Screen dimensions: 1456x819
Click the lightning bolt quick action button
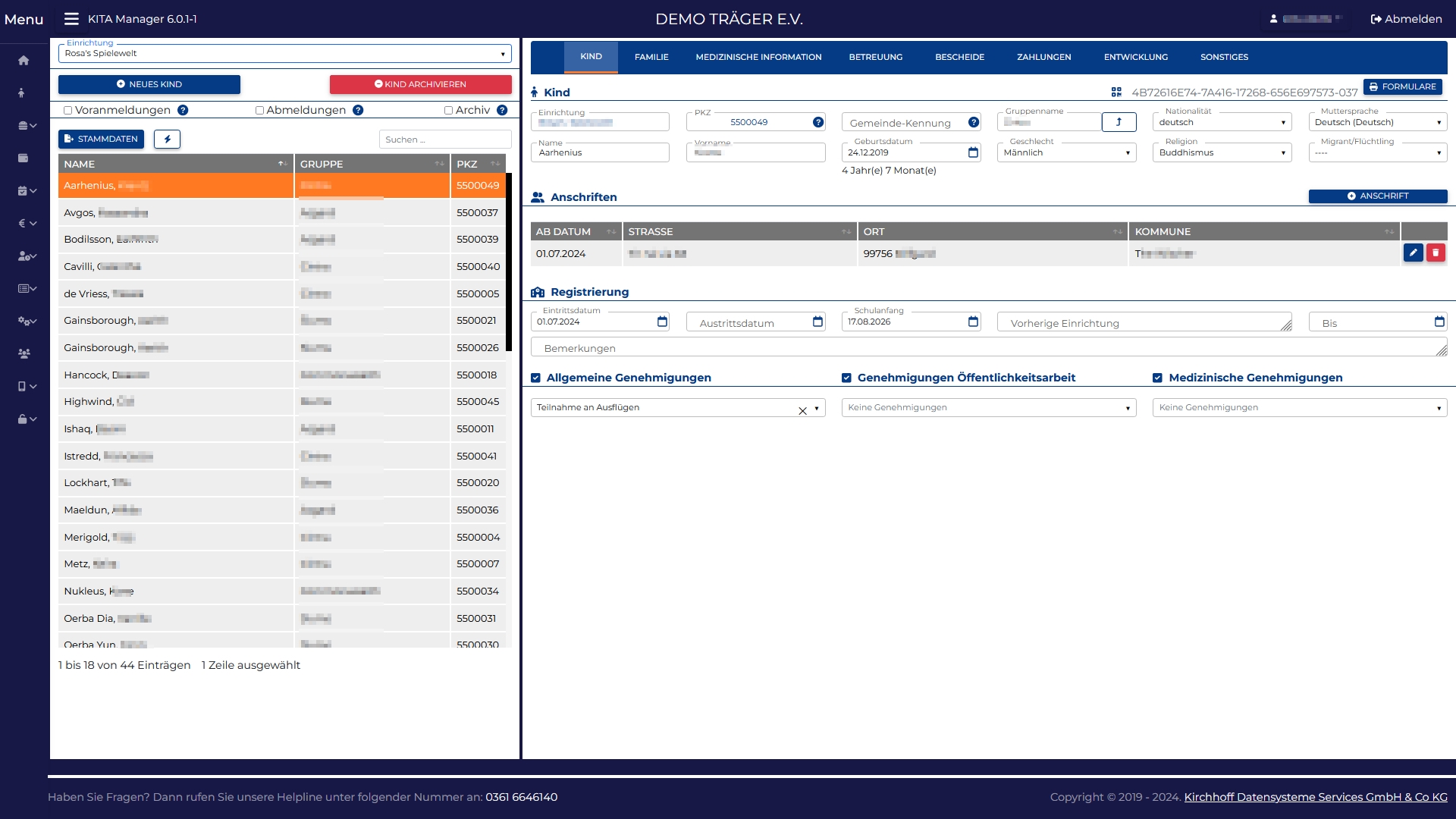167,139
